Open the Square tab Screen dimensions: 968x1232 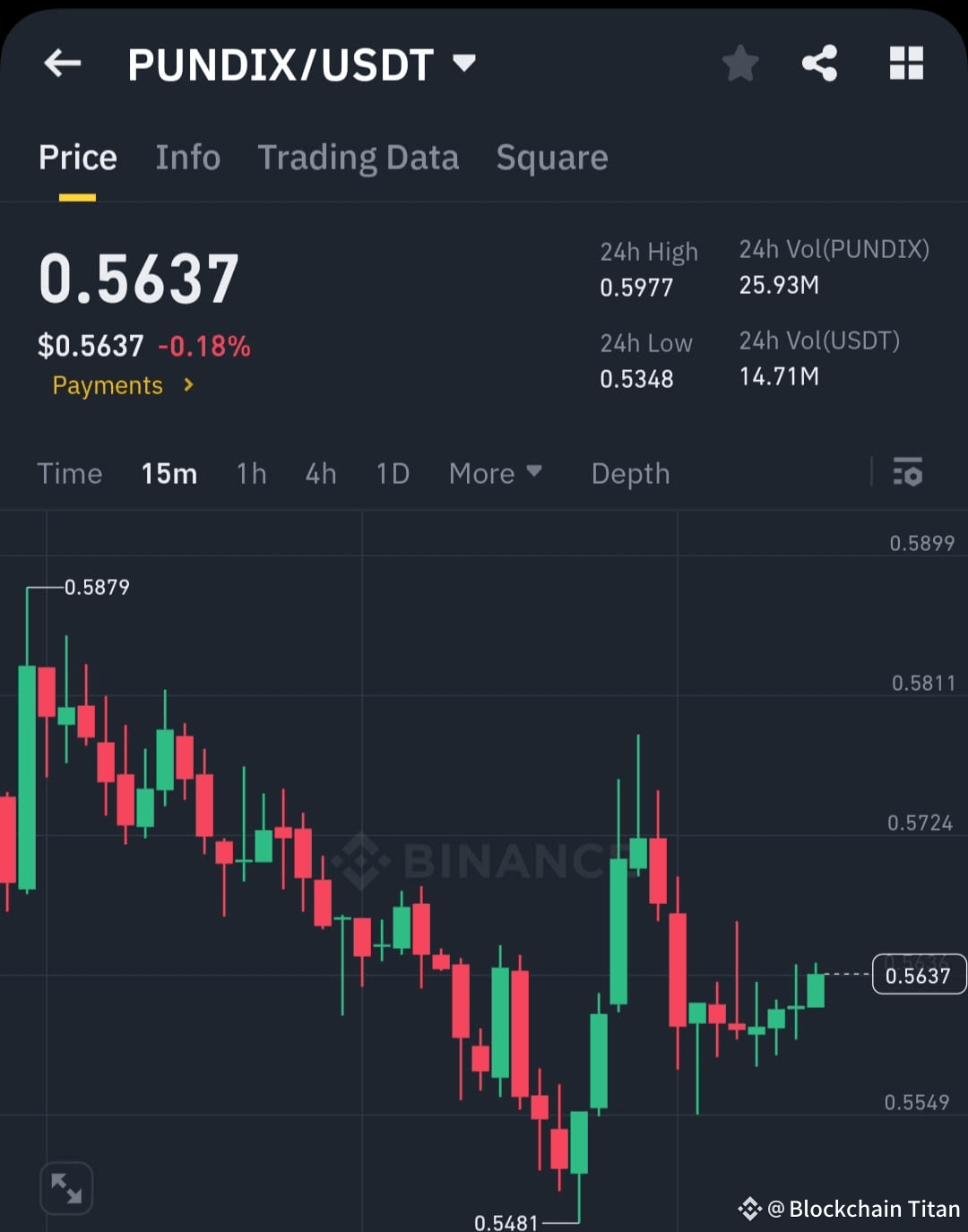point(552,157)
